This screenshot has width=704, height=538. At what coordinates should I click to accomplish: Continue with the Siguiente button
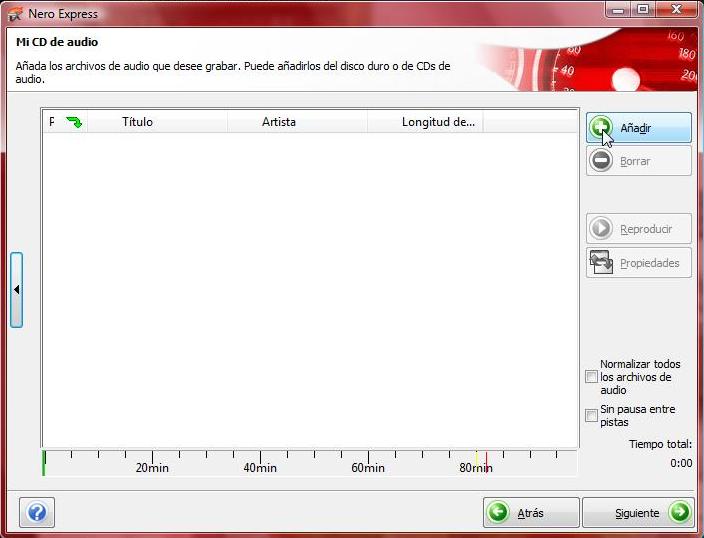638,512
